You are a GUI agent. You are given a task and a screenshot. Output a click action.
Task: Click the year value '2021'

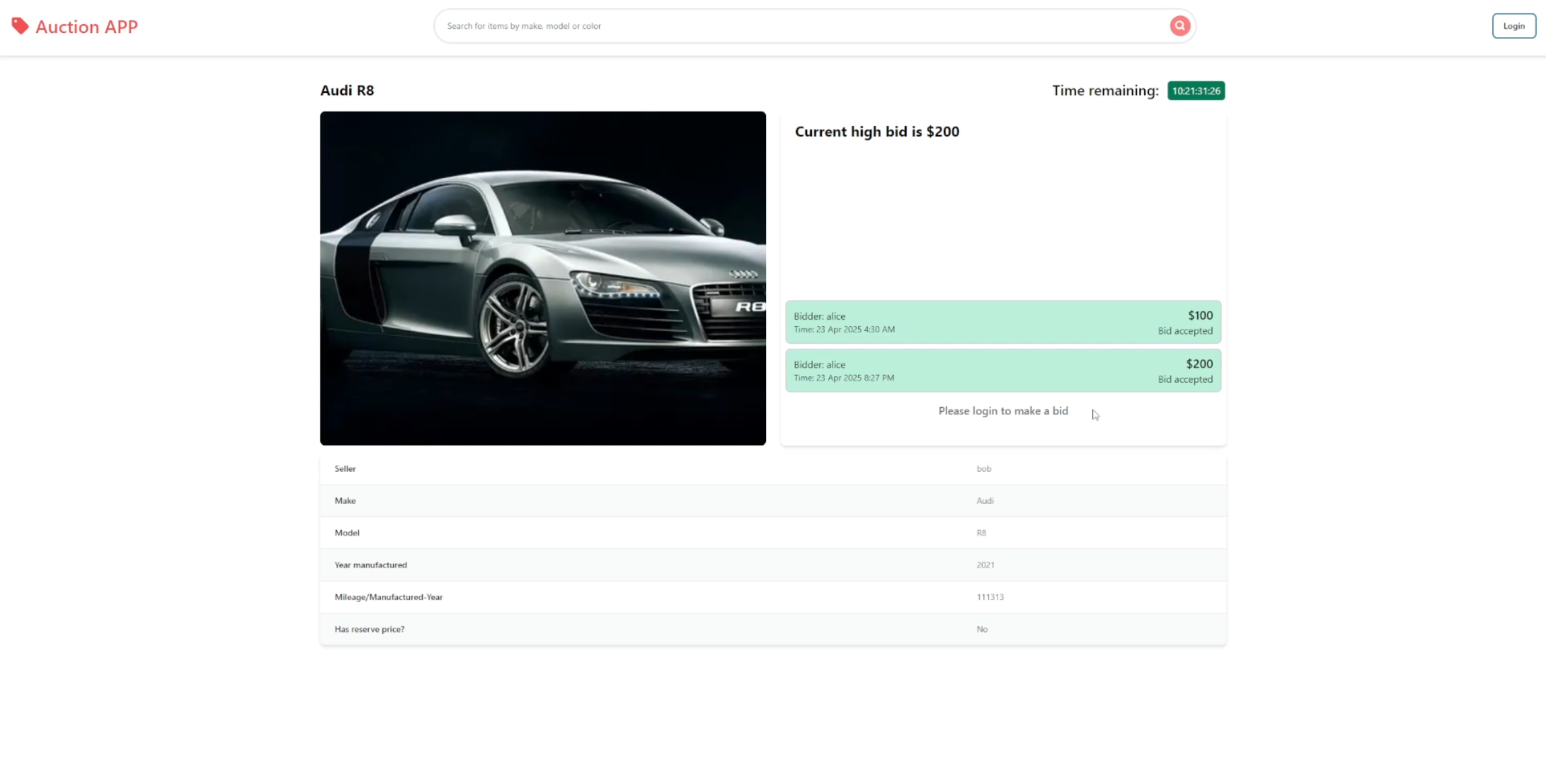[985, 565]
